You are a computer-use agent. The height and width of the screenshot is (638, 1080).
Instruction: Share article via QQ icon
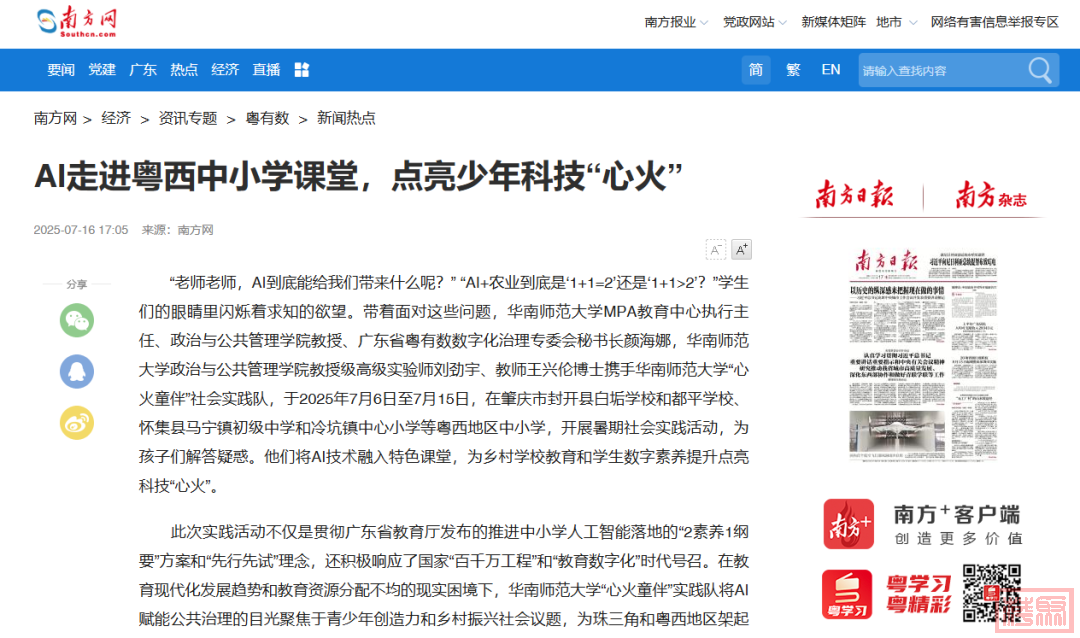click(77, 371)
